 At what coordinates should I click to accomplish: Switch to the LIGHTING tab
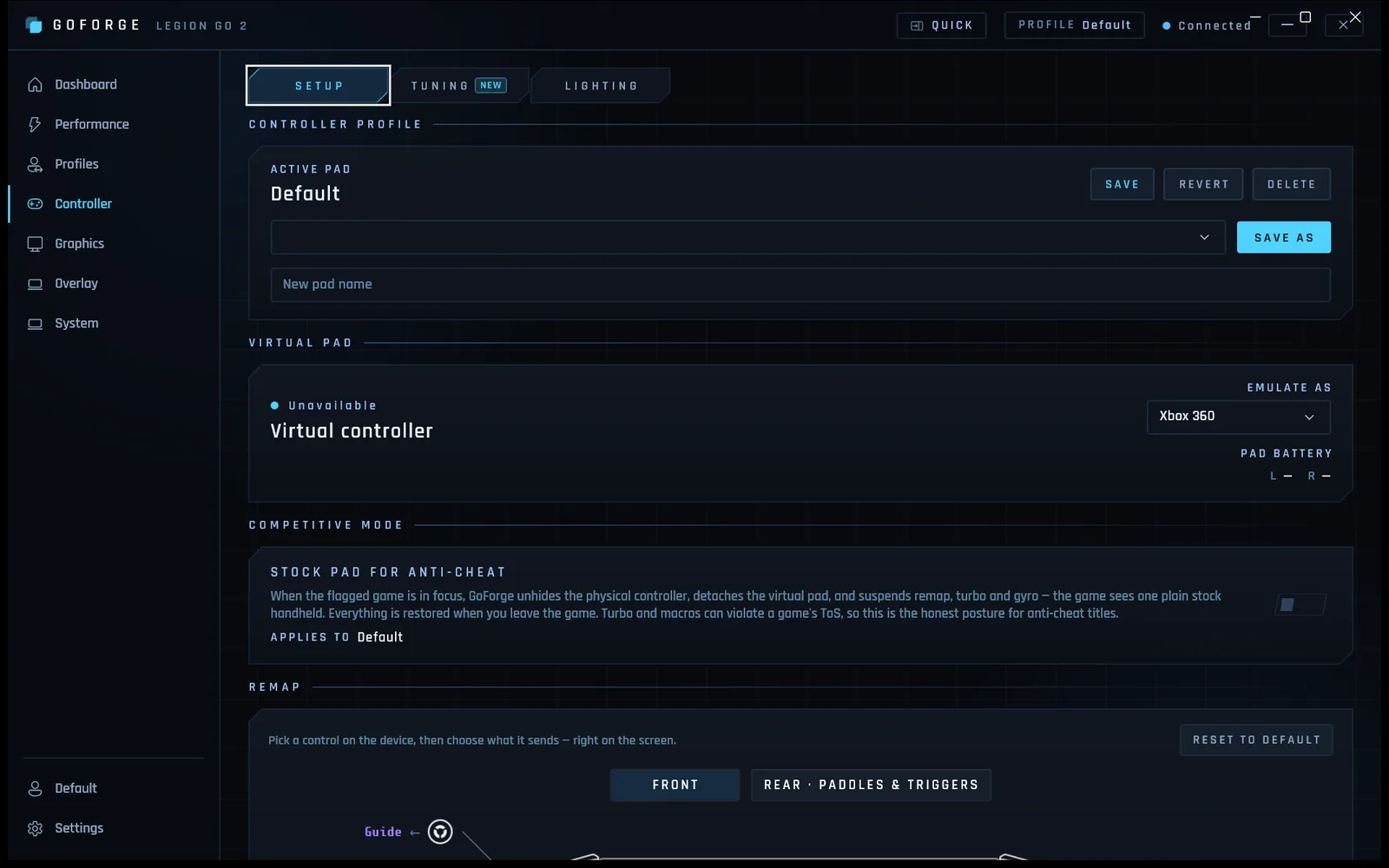pos(601,85)
